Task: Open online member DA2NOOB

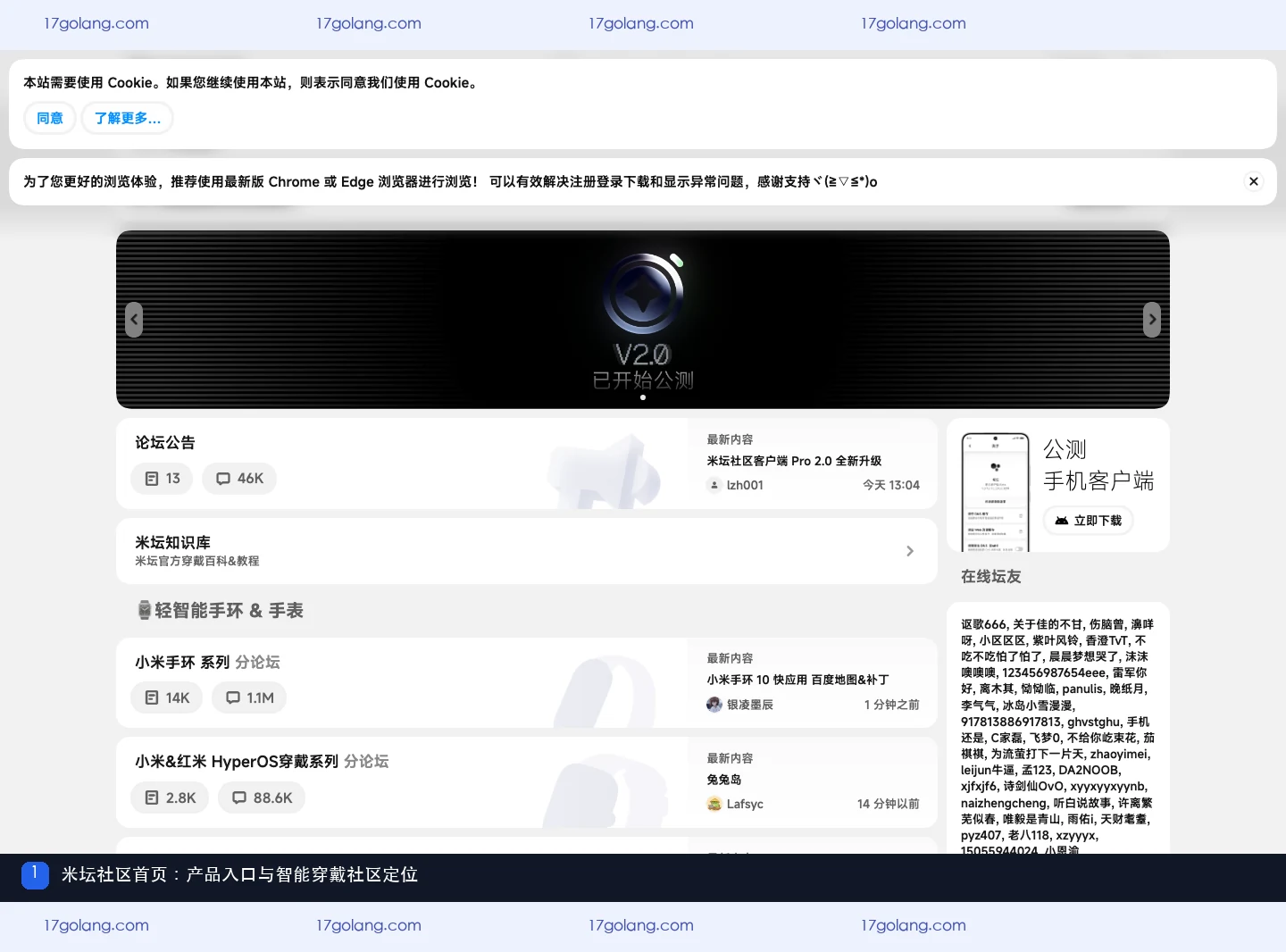Action: [x=1089, y=770]
